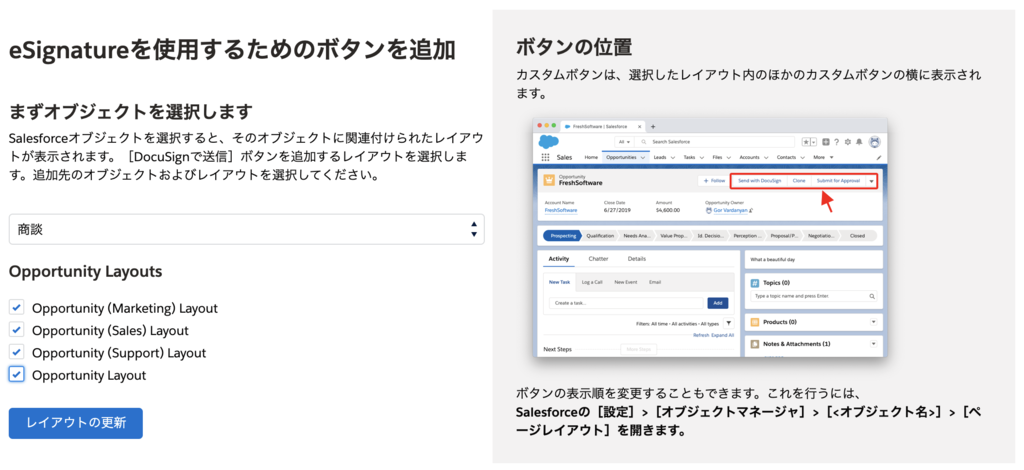This screenshot has height=470, width=1024.
Task: Select the Qualification stage in path
Action: tap(600, 236)
